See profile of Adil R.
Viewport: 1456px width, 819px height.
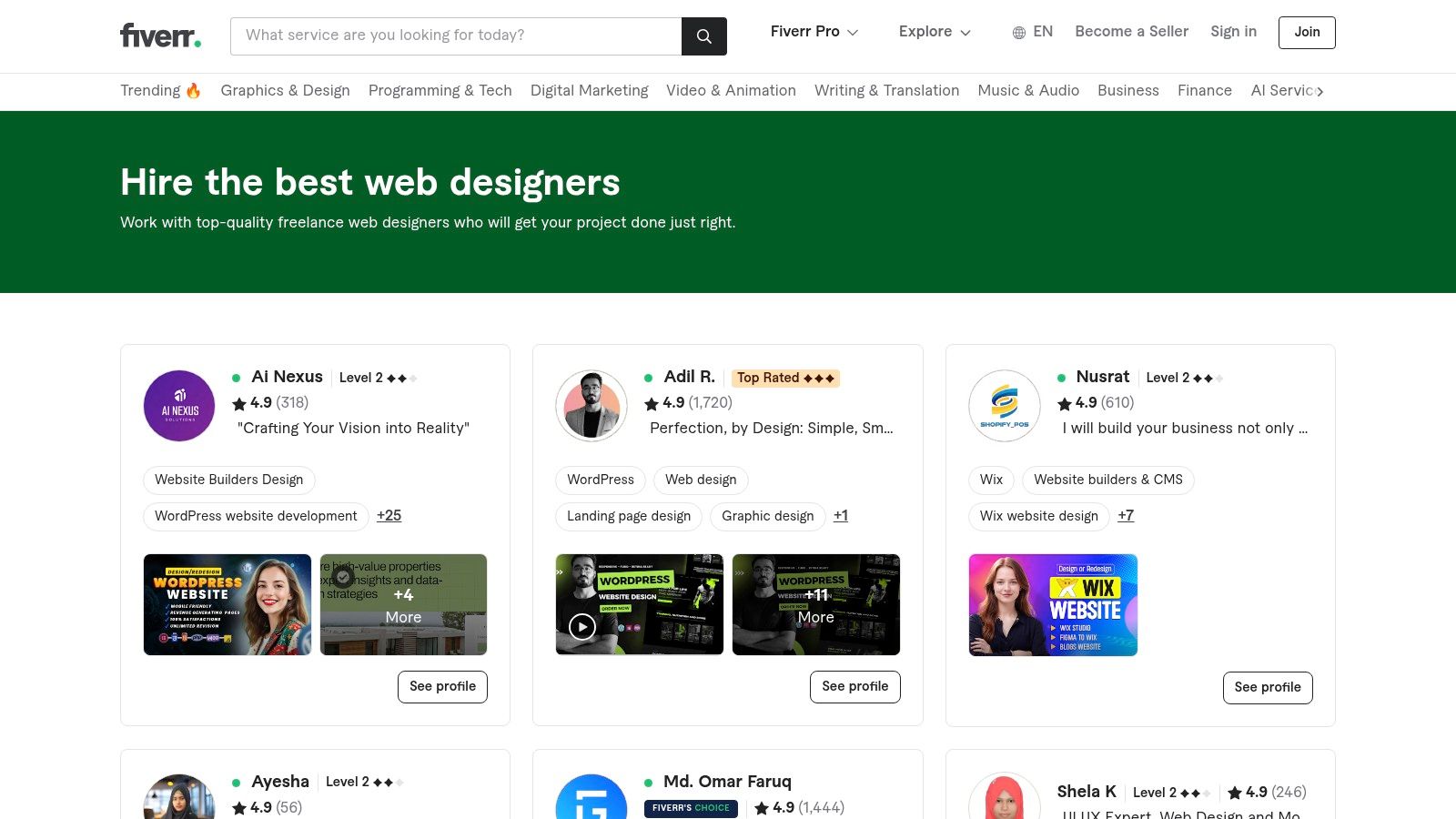click(855, 687)
